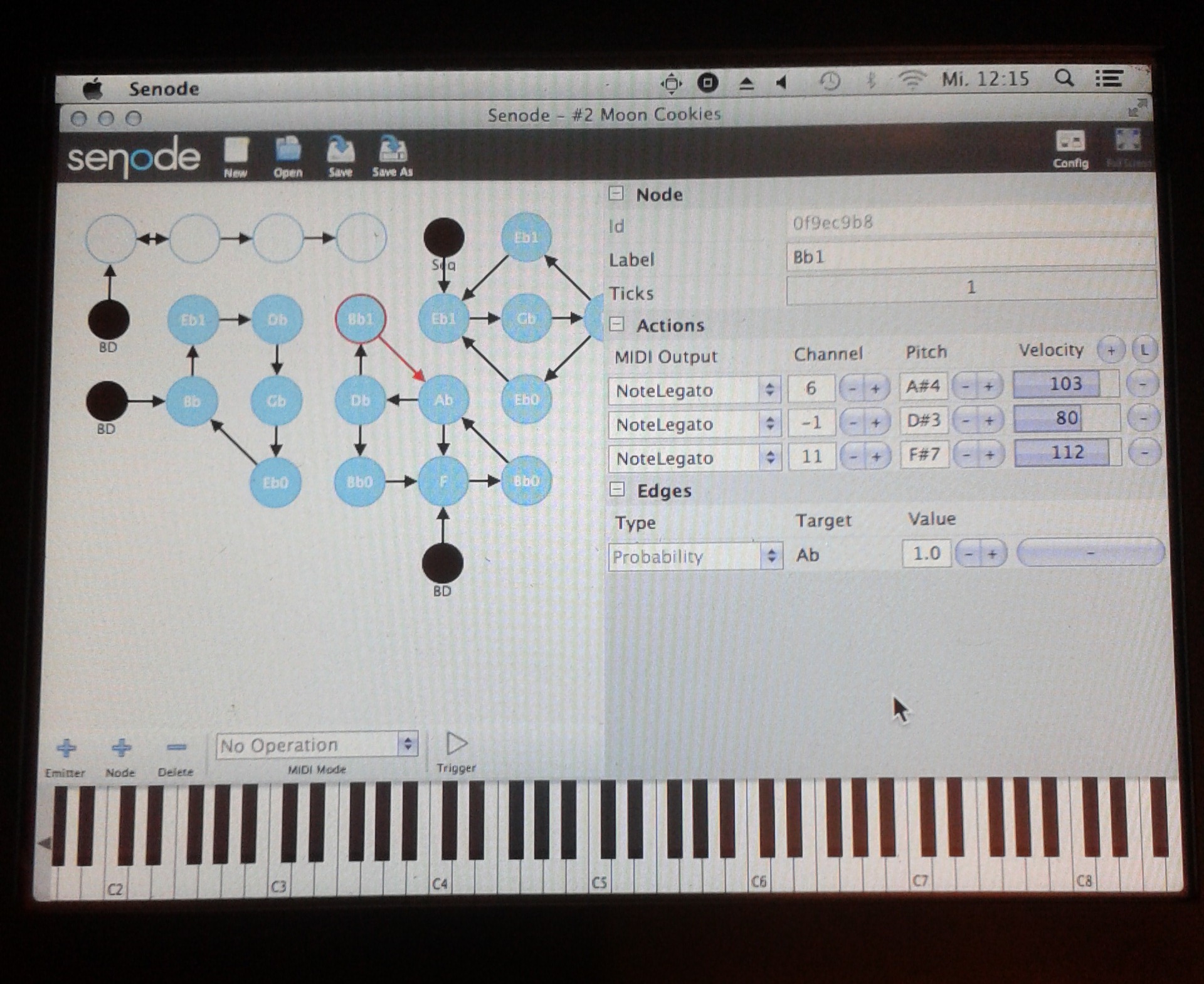Collapse the Actions section
1204x984 pixels.
[x=617, y=324]
